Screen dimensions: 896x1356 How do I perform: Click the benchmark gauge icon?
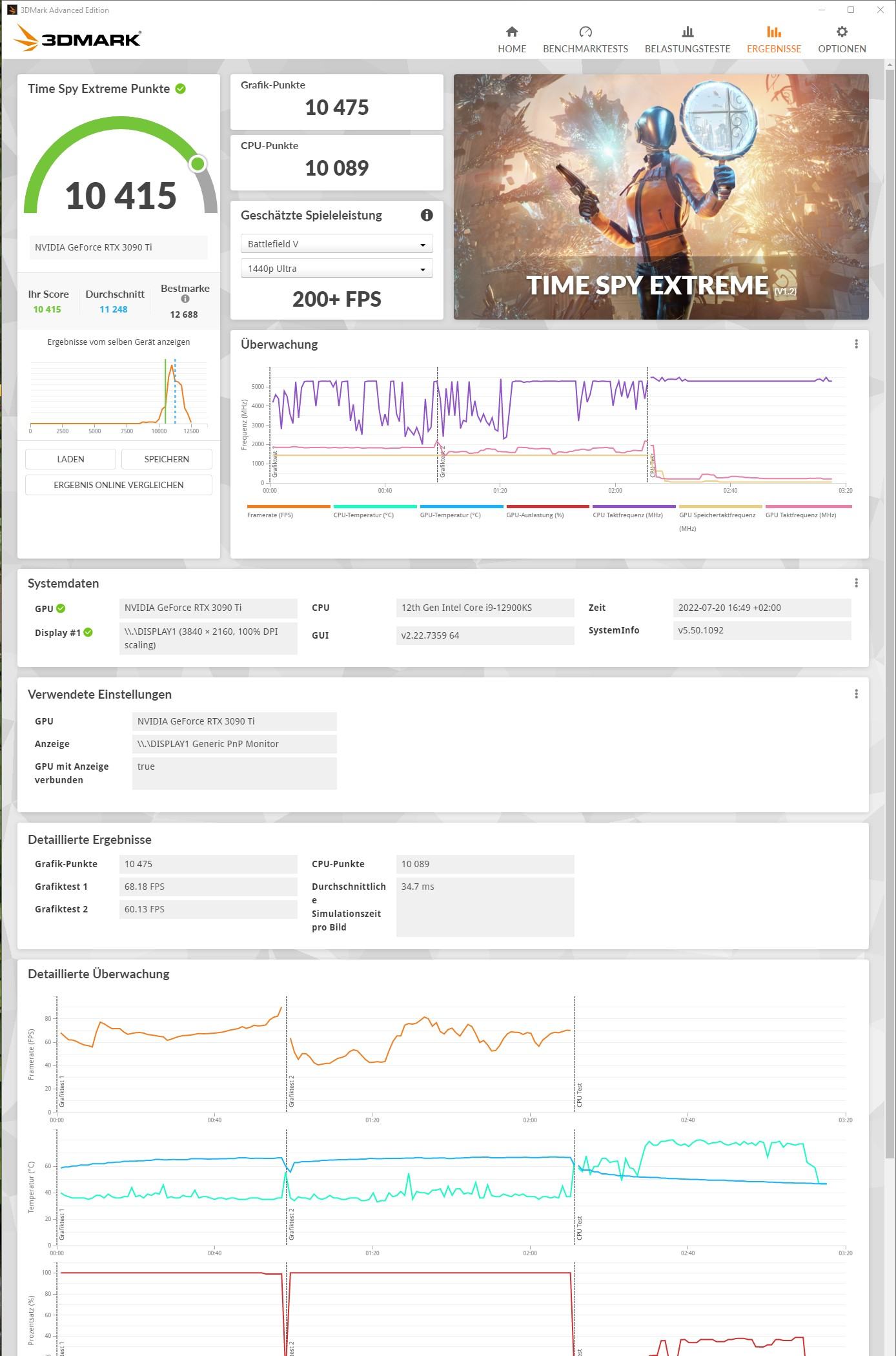click(x=585, y=32)
